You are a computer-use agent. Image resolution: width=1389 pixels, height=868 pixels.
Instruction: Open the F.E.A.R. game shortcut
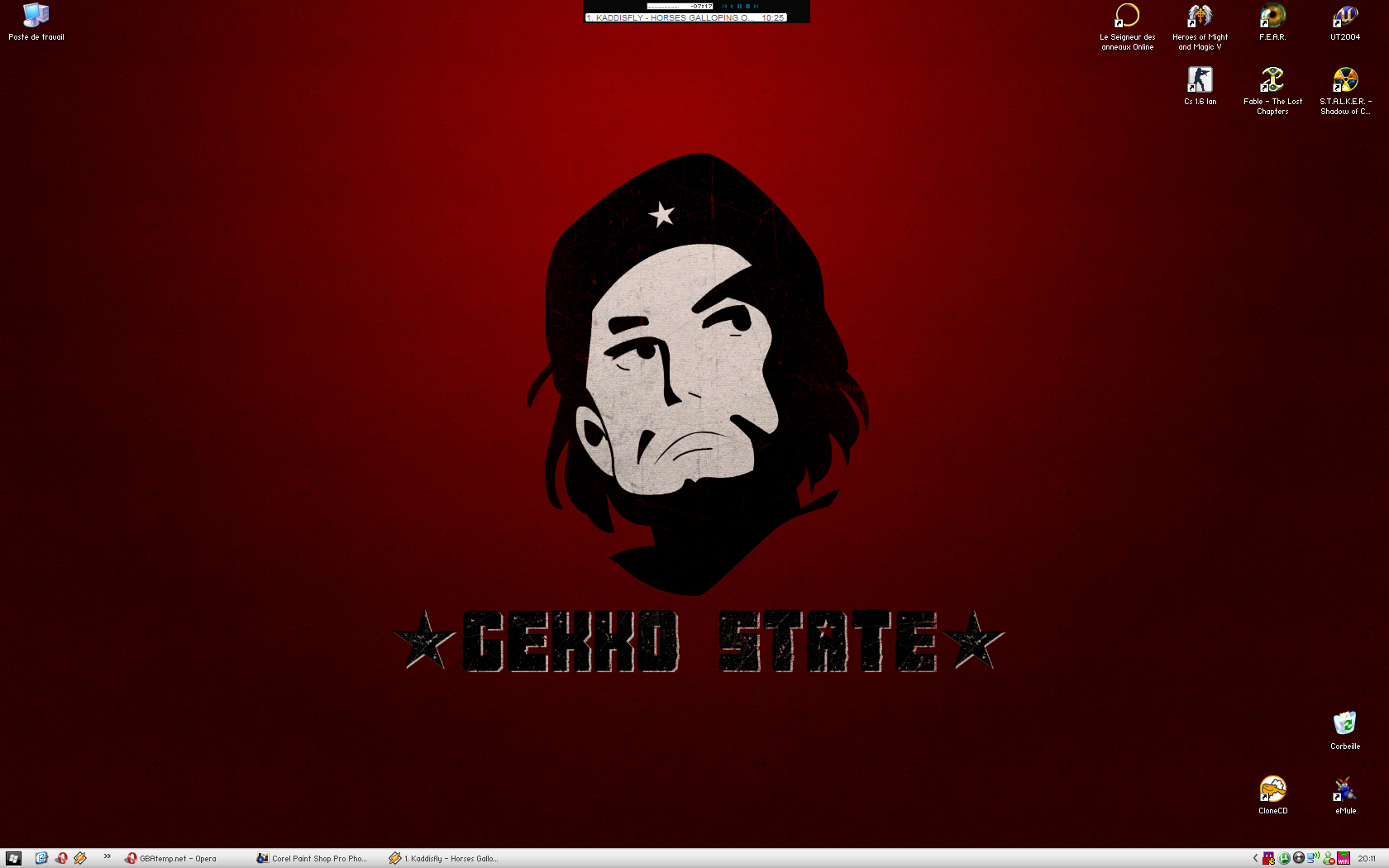[x=1272, y=21]
